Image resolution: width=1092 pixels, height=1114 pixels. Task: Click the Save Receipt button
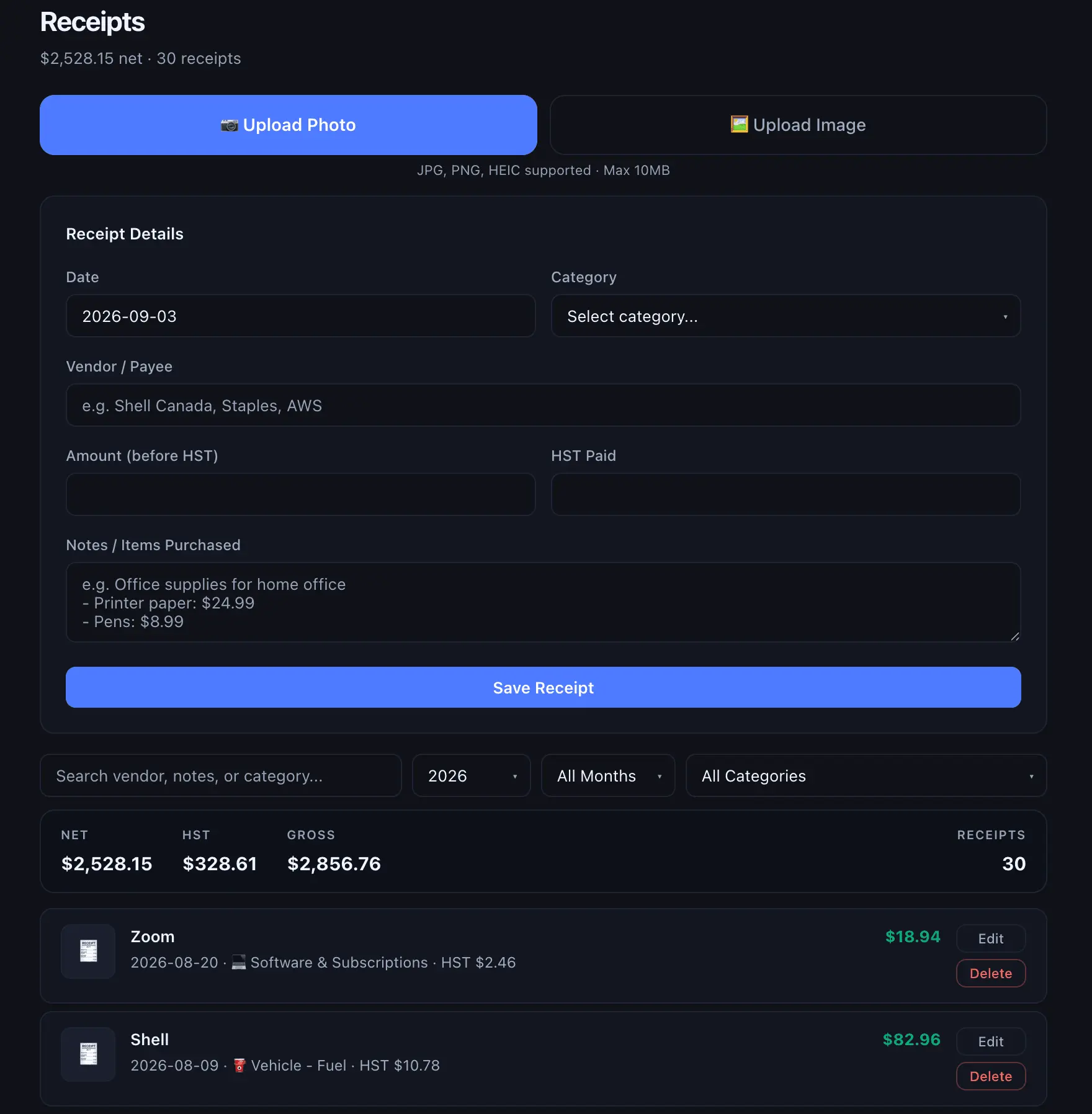click(543, 687)
